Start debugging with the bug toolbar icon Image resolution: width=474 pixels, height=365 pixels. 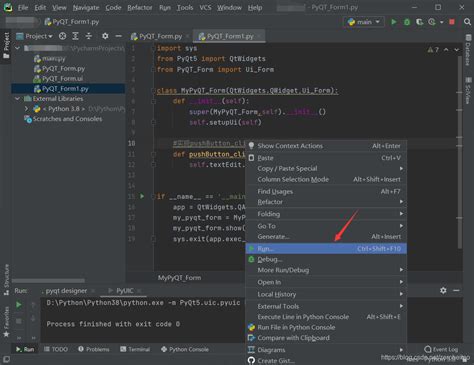pyautogui.click(x=407, y=22)
